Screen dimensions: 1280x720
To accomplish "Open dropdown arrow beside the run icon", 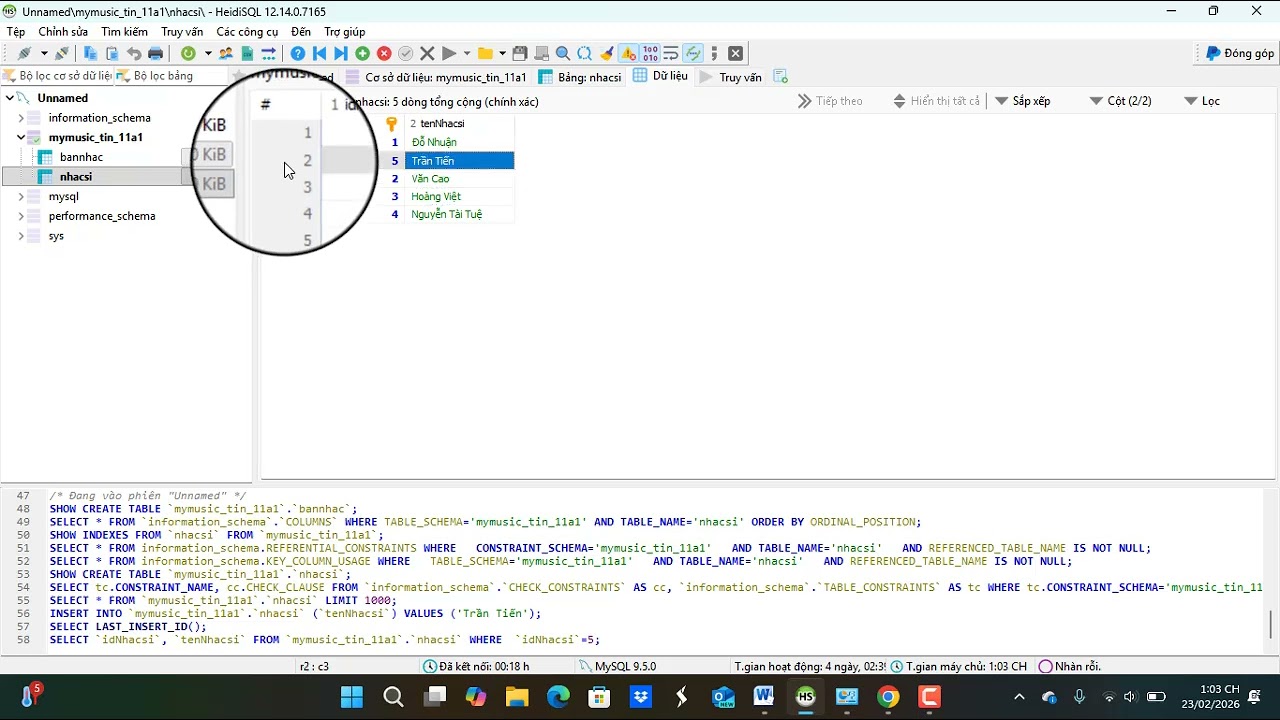I will point(467,53).
